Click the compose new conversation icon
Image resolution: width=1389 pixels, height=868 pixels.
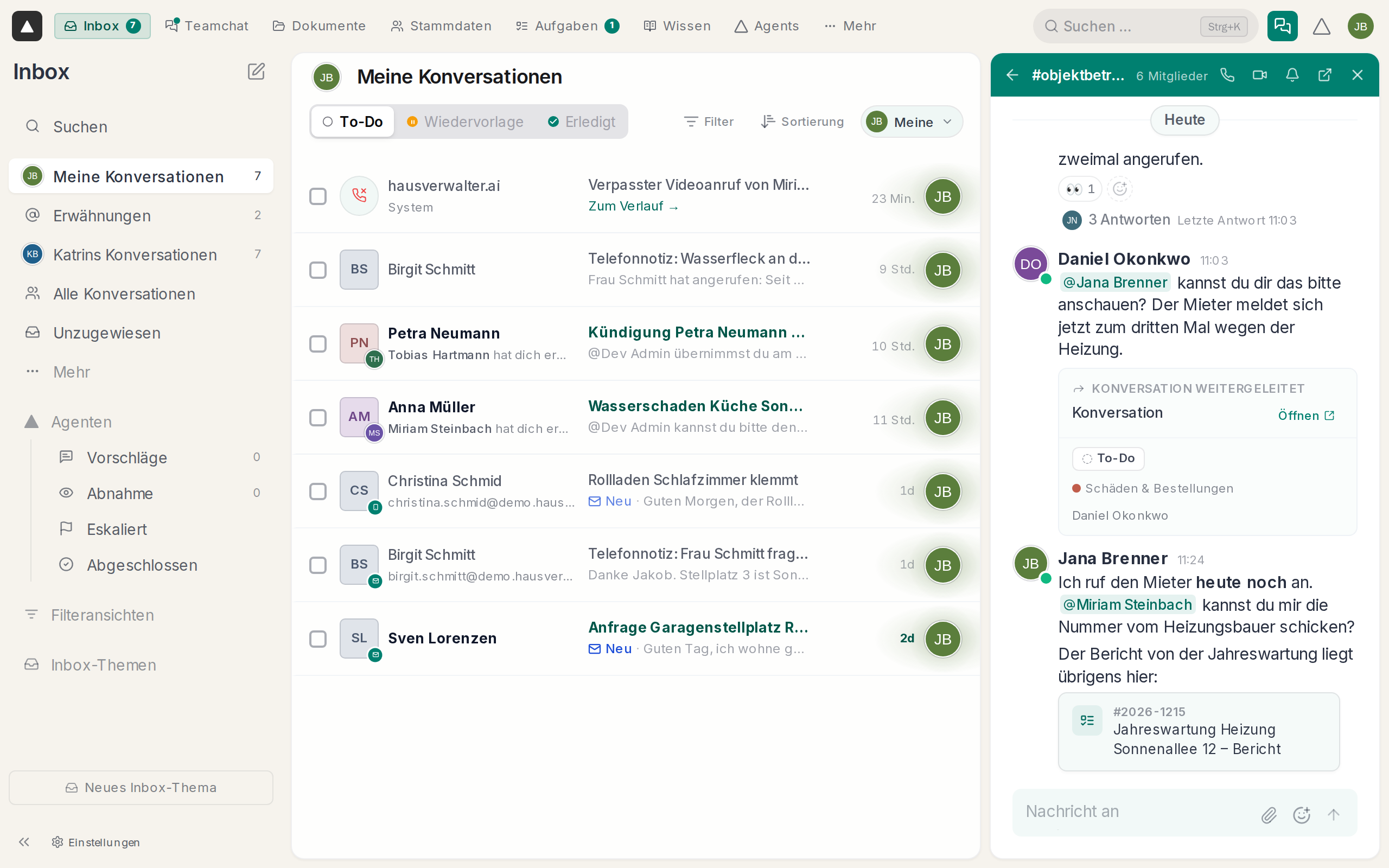pyautogui.click(x=256, y=72)
